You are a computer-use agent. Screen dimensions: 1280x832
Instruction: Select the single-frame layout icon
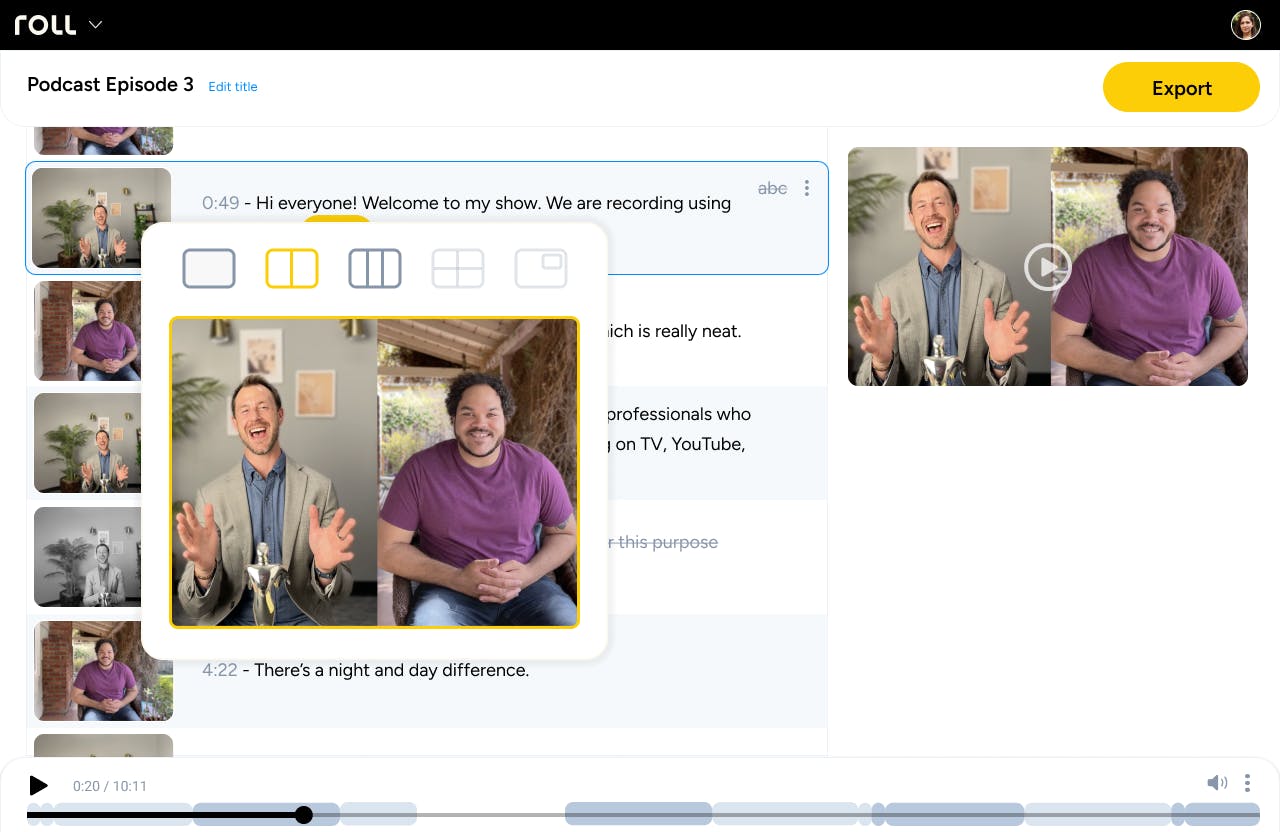pos(209,269)
